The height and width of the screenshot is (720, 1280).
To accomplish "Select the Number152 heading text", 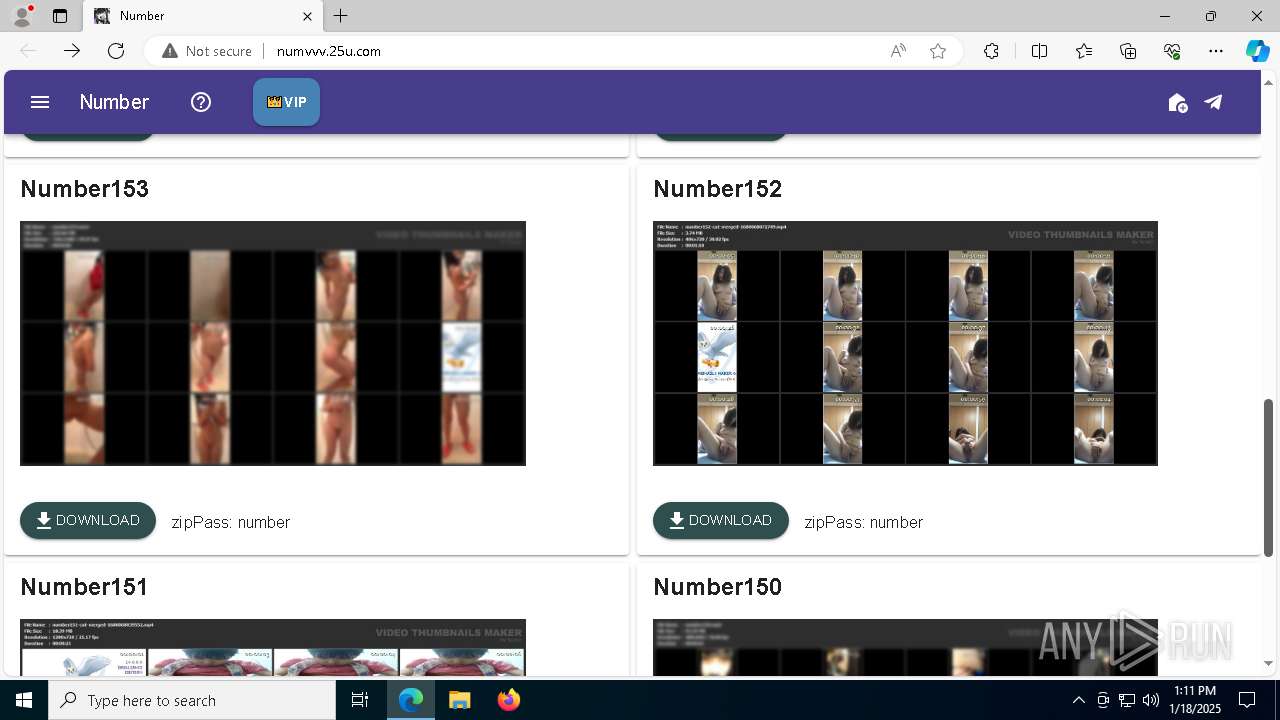I will (718, 189).
